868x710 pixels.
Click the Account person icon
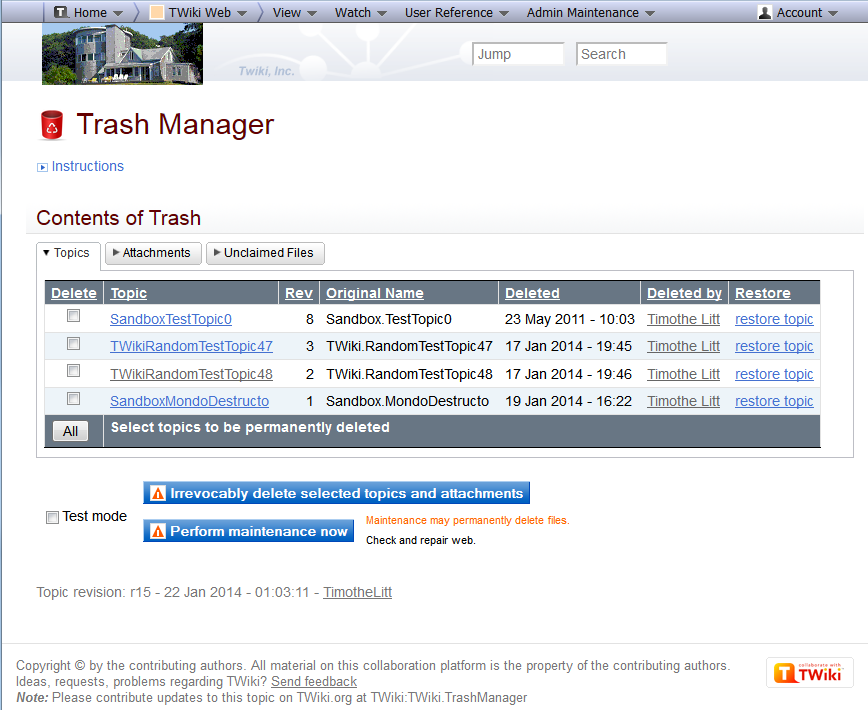coord(765,13)
